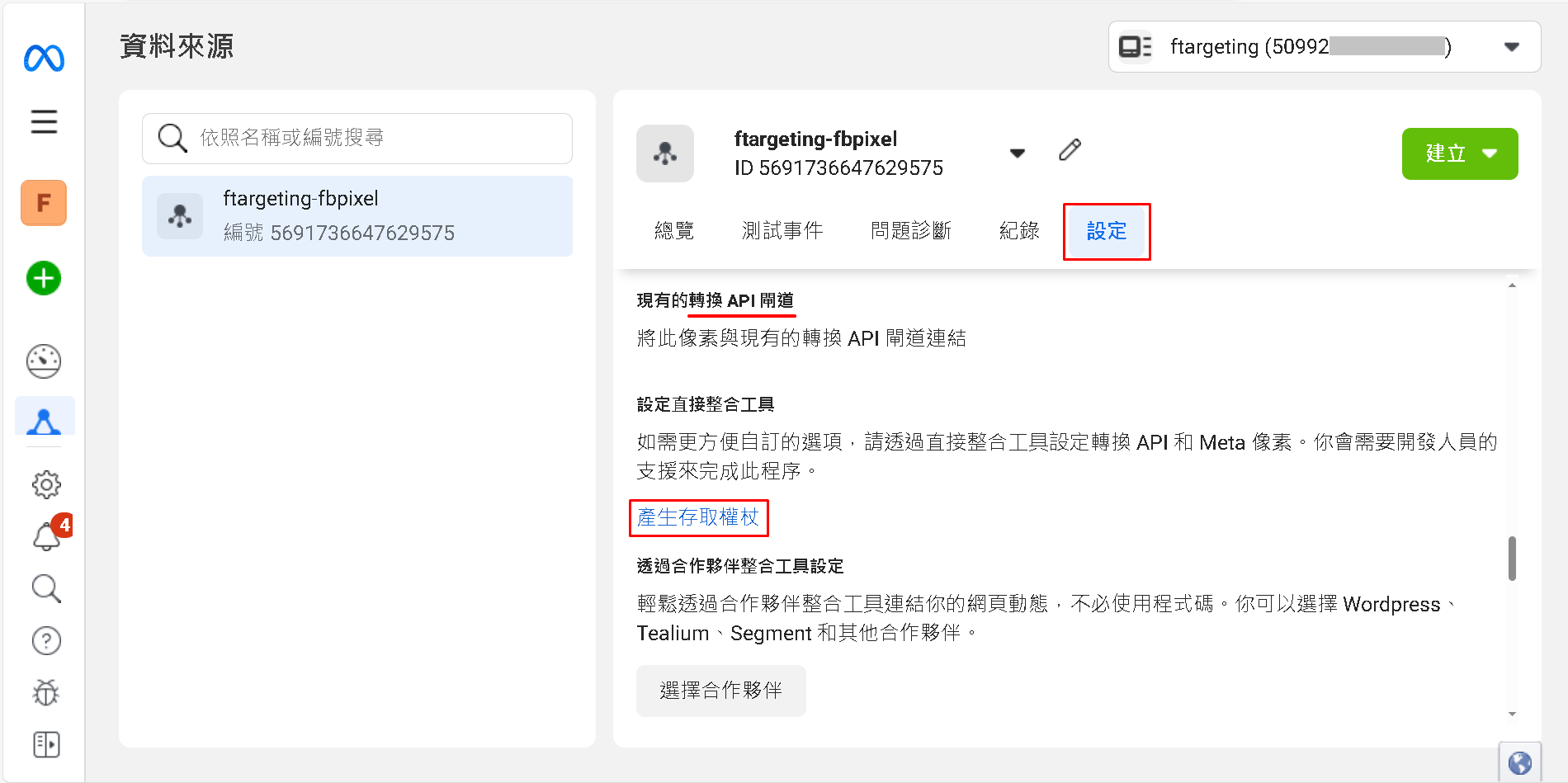The image size is (1568, 783).
Task: Open the green 建立 dropdown button
Action: coord(1460,153)
